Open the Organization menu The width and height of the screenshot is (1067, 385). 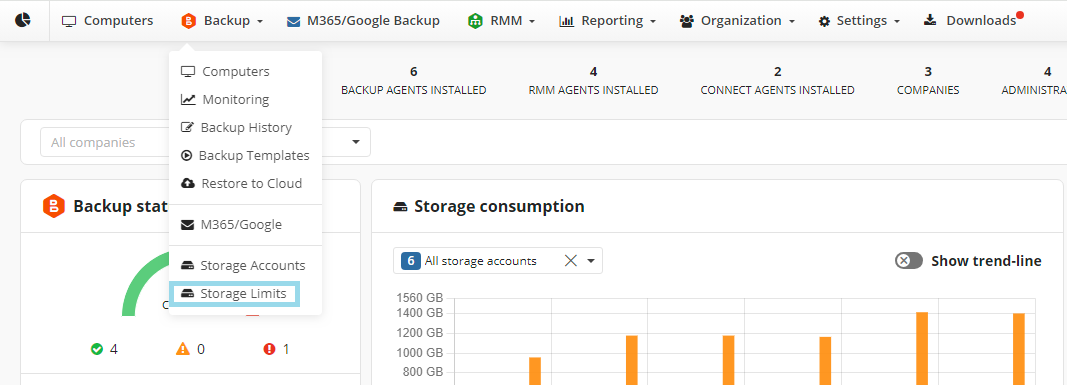point(737,21)
